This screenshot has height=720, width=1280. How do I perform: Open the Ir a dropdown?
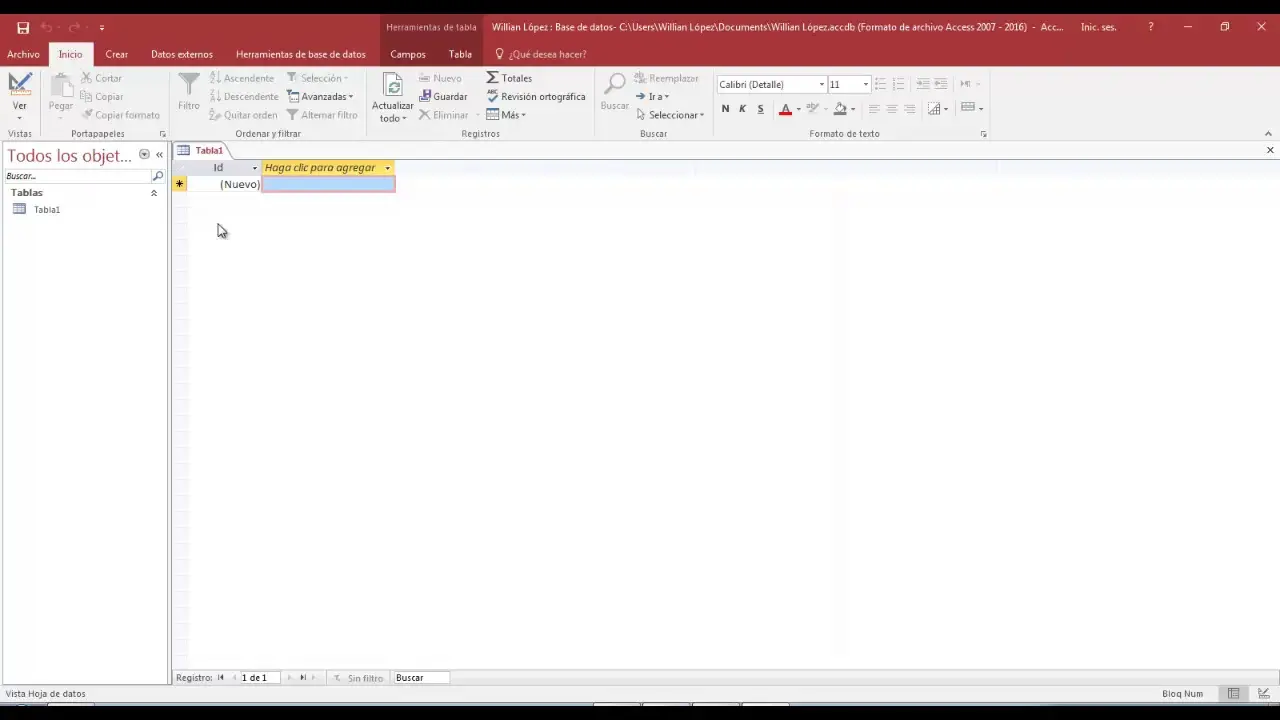pos(652,97)
